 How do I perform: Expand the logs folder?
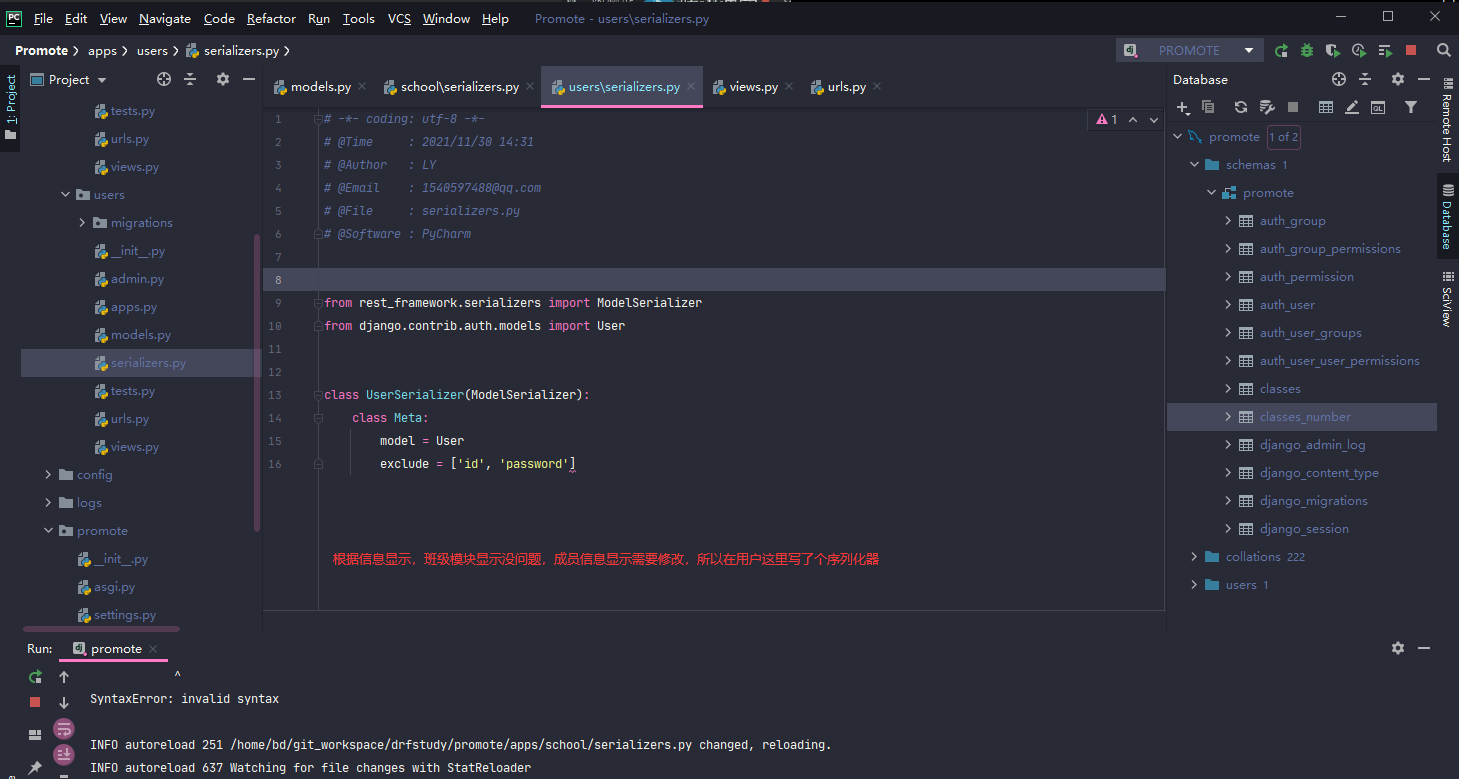pyautogui.click(x=48, y=503)
